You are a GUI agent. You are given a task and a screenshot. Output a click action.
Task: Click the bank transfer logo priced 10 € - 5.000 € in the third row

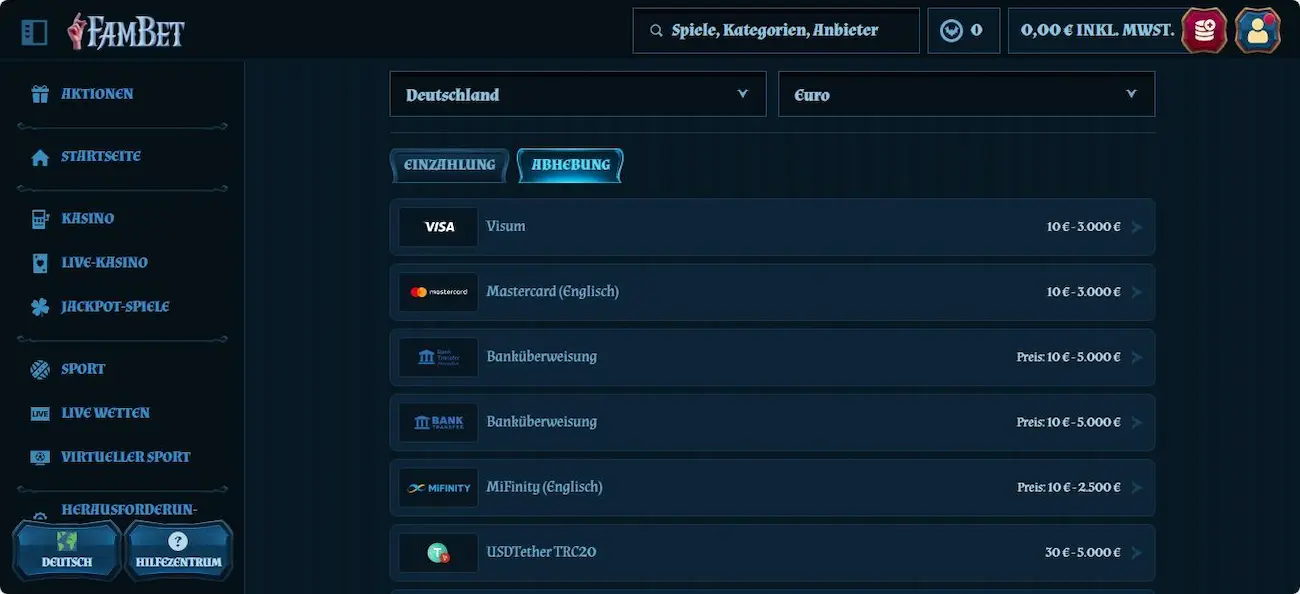pos(438,357)
